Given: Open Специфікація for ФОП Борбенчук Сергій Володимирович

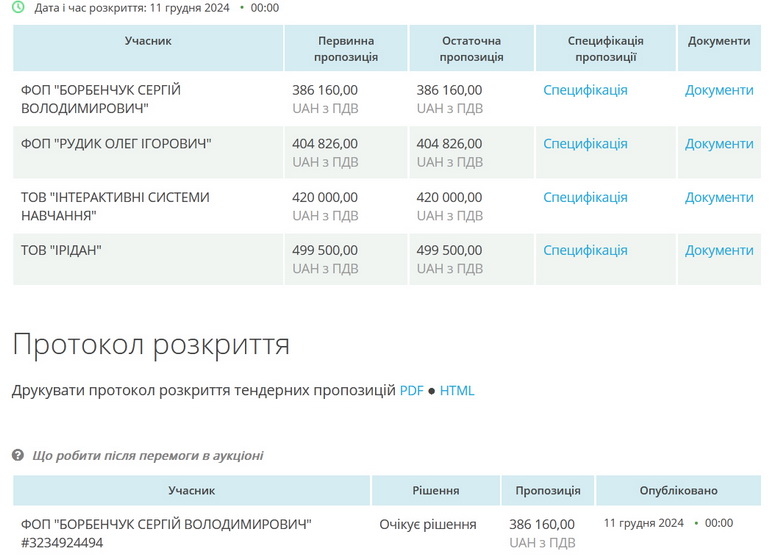Looking at the screenshot, I should click(x=585, y=90).
